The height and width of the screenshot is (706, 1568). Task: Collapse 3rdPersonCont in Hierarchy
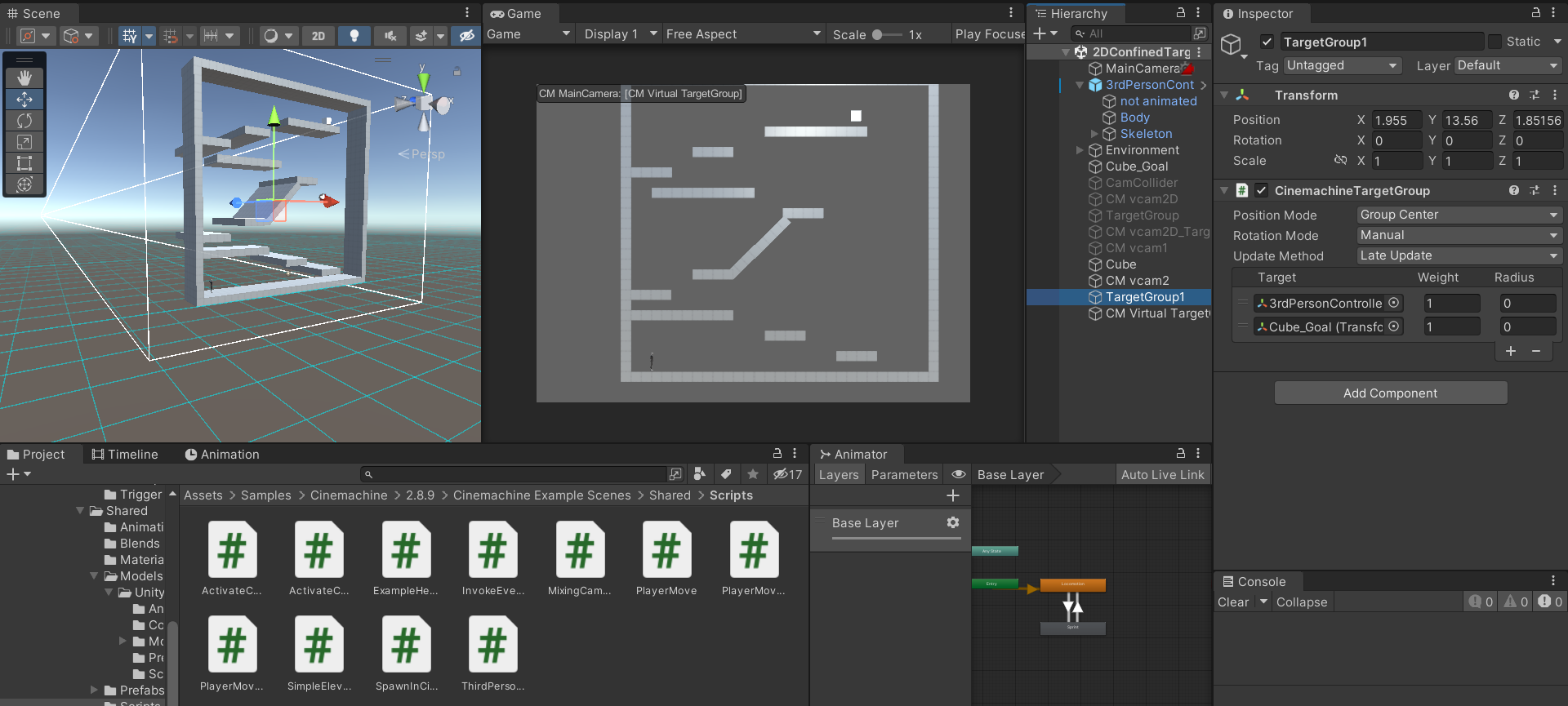(x=1080, y=85)
